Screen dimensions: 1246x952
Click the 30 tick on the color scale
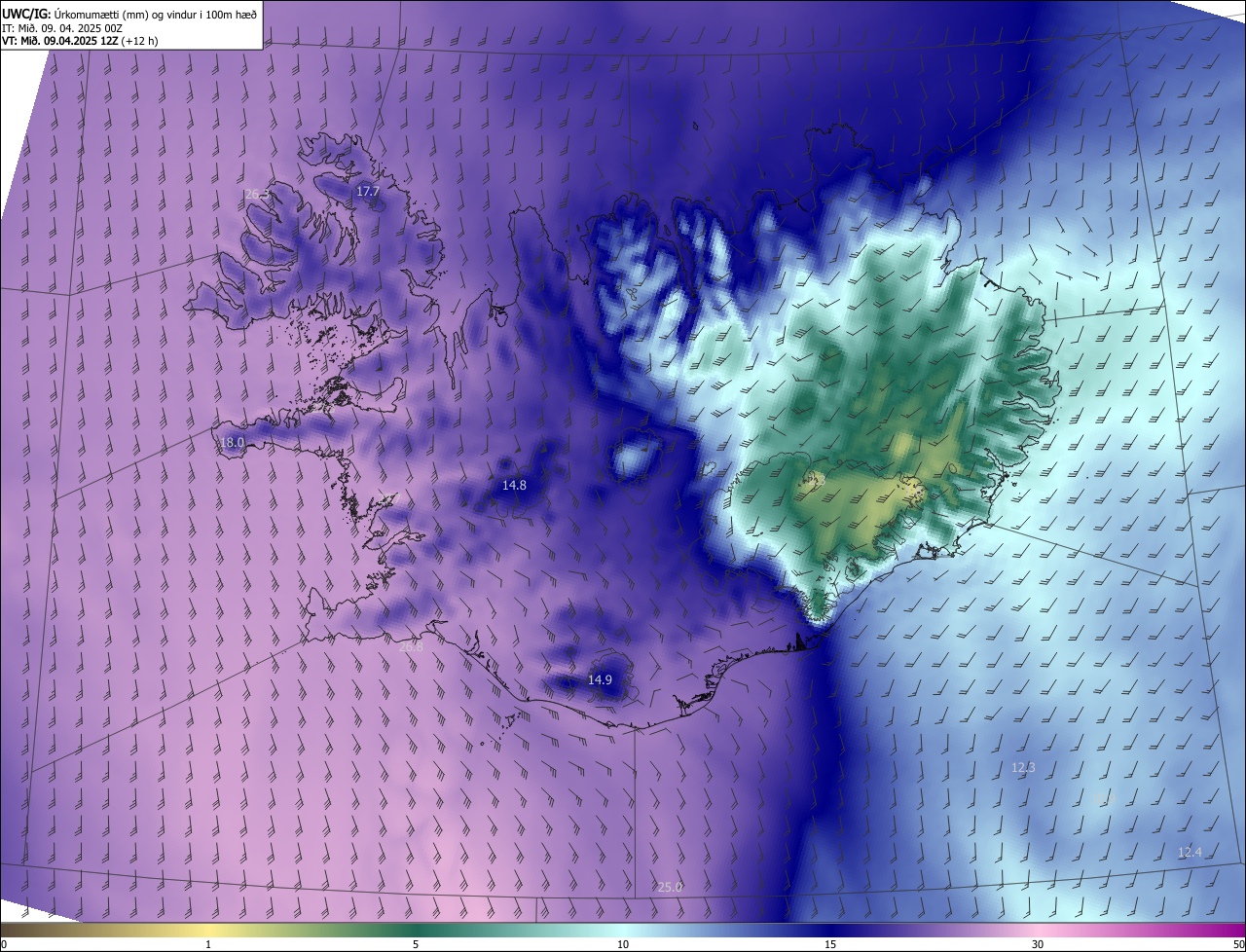click(x=1038, y=944)
